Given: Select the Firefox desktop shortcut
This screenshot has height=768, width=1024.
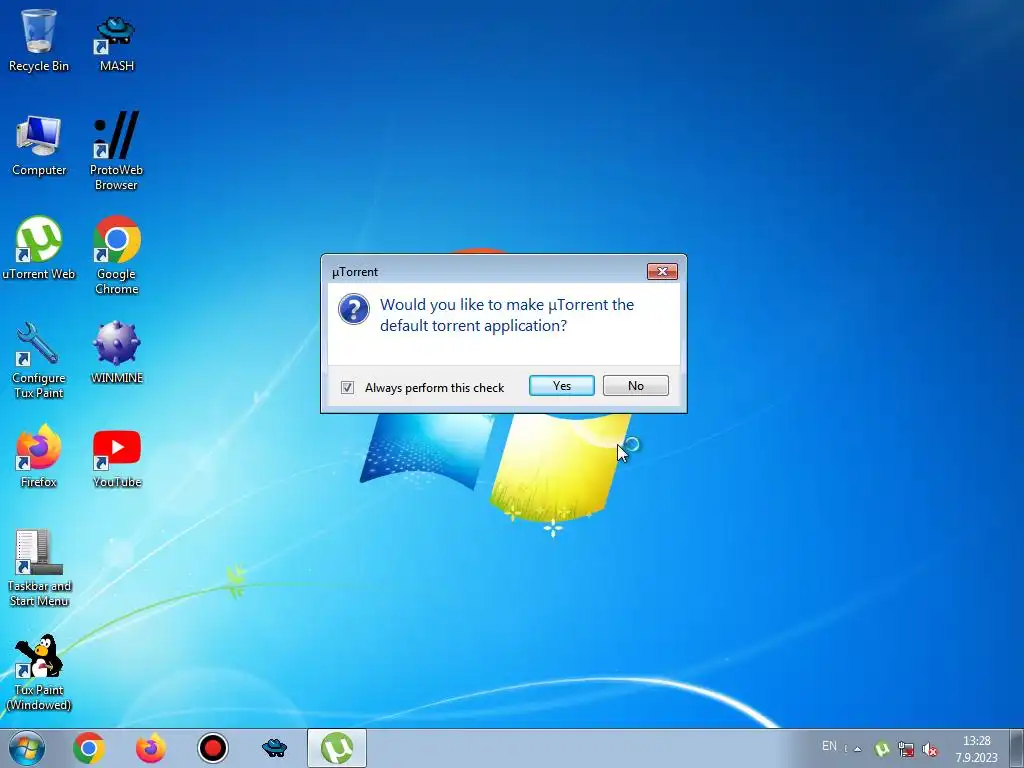Looking at the screenshot, I should pos(39,456).
